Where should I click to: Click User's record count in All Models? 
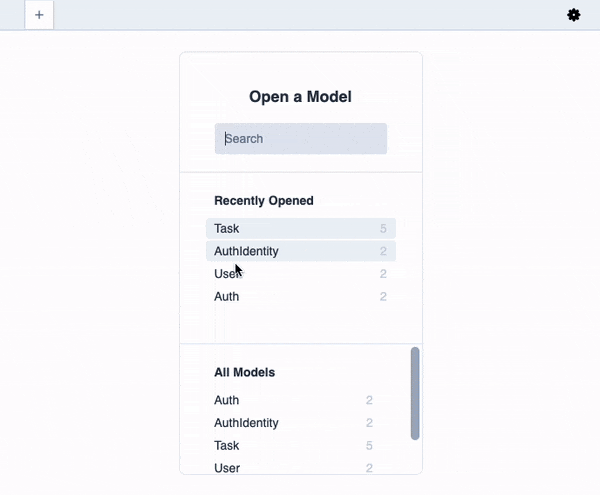coord(369,468)
